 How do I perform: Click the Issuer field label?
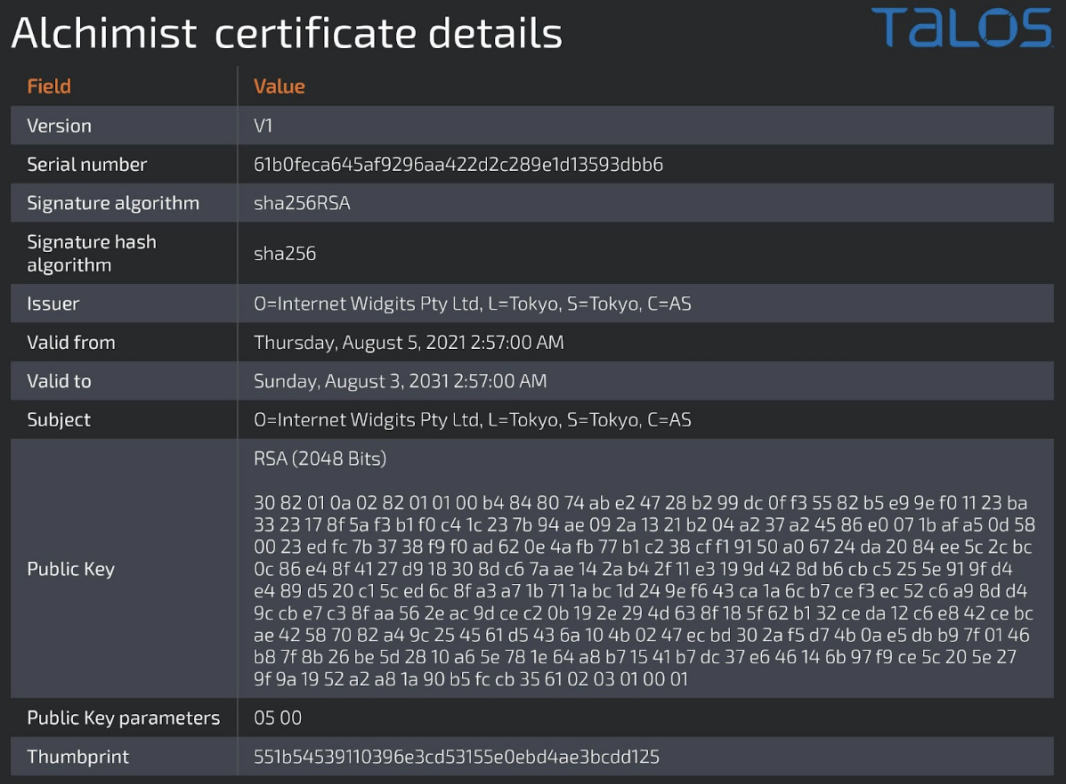click(x=53, y=303)
